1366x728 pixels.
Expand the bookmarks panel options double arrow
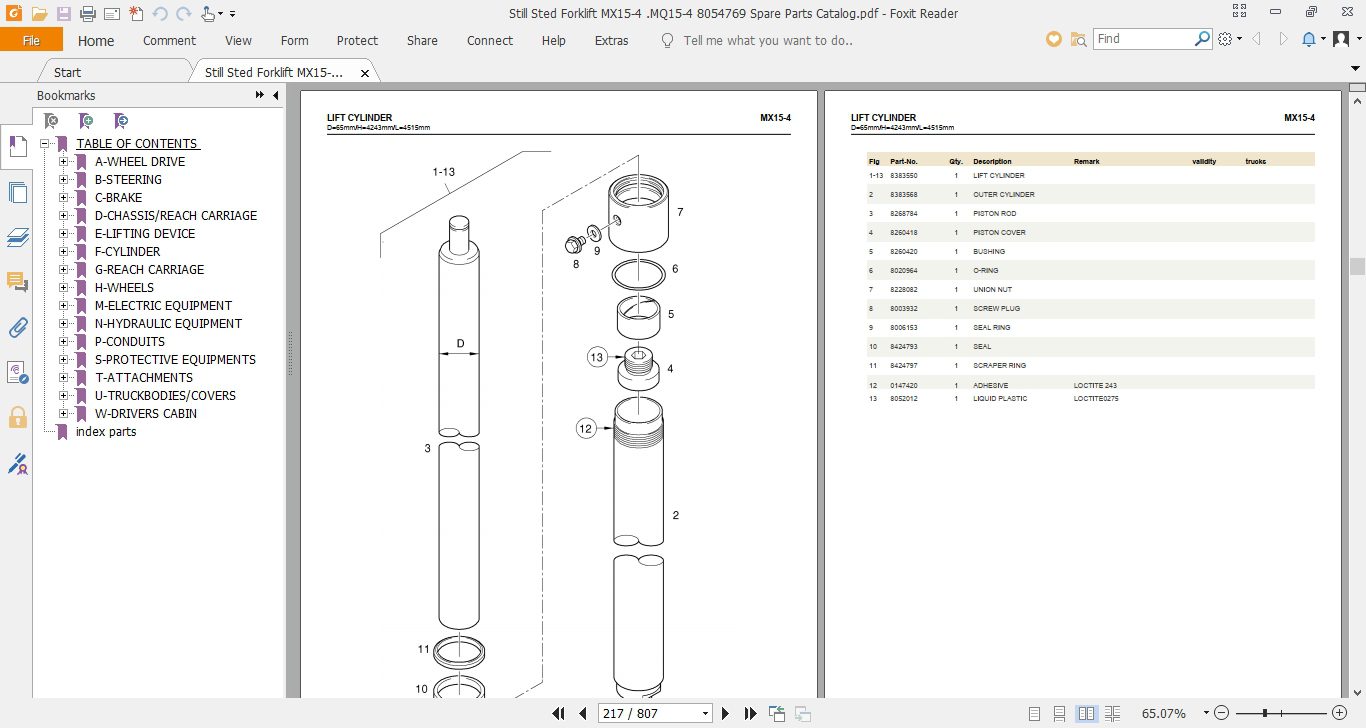(260, 95)
